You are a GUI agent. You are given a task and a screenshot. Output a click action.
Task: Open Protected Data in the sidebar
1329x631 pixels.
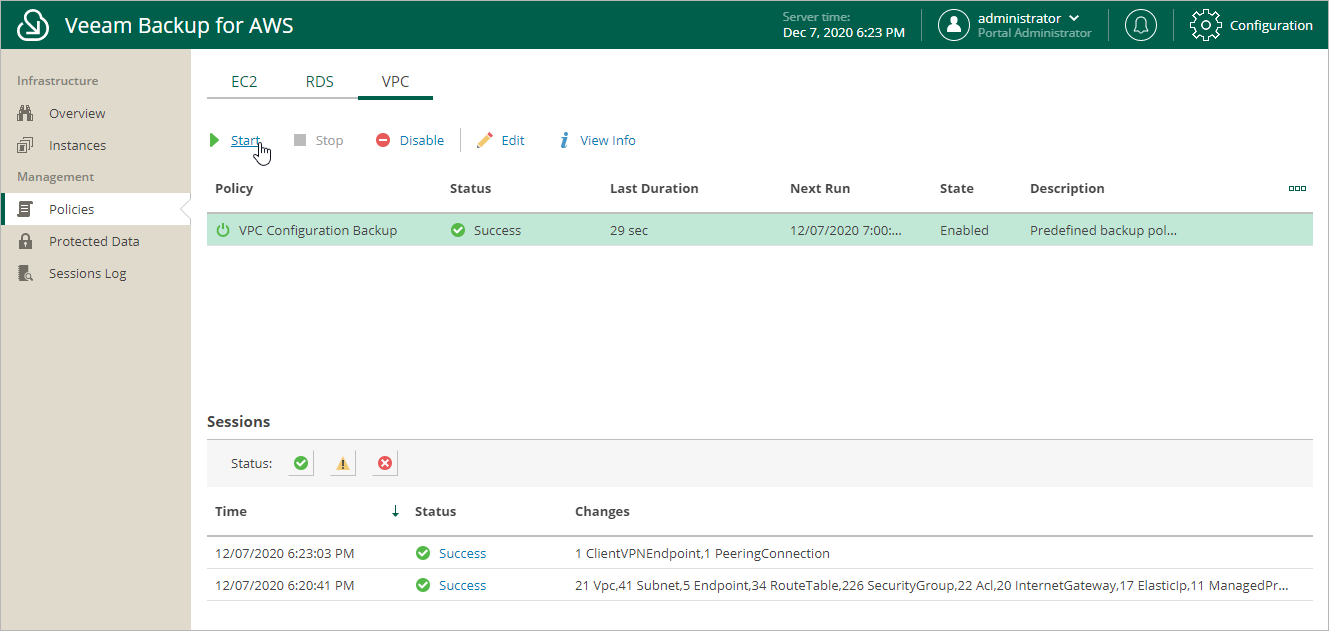pyautogui.click(x=94, y=242)
